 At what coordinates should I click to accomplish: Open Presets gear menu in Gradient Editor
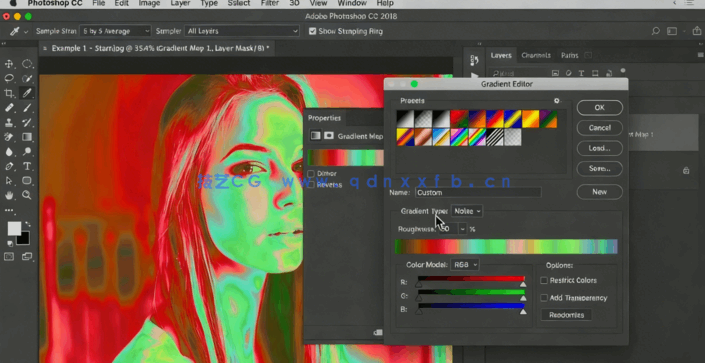coord(557,101)
